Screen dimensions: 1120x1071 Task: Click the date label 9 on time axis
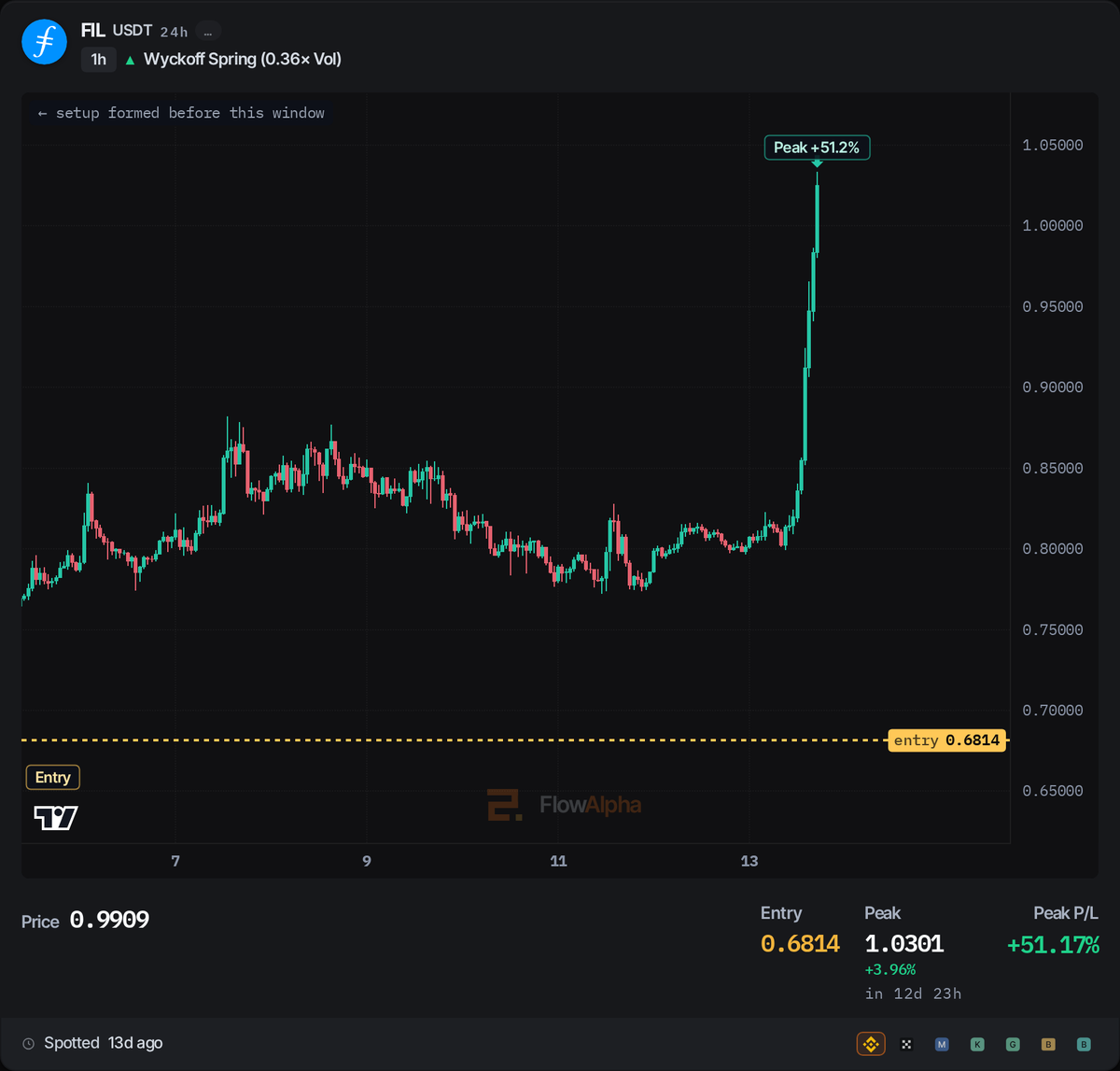[367, 861]
